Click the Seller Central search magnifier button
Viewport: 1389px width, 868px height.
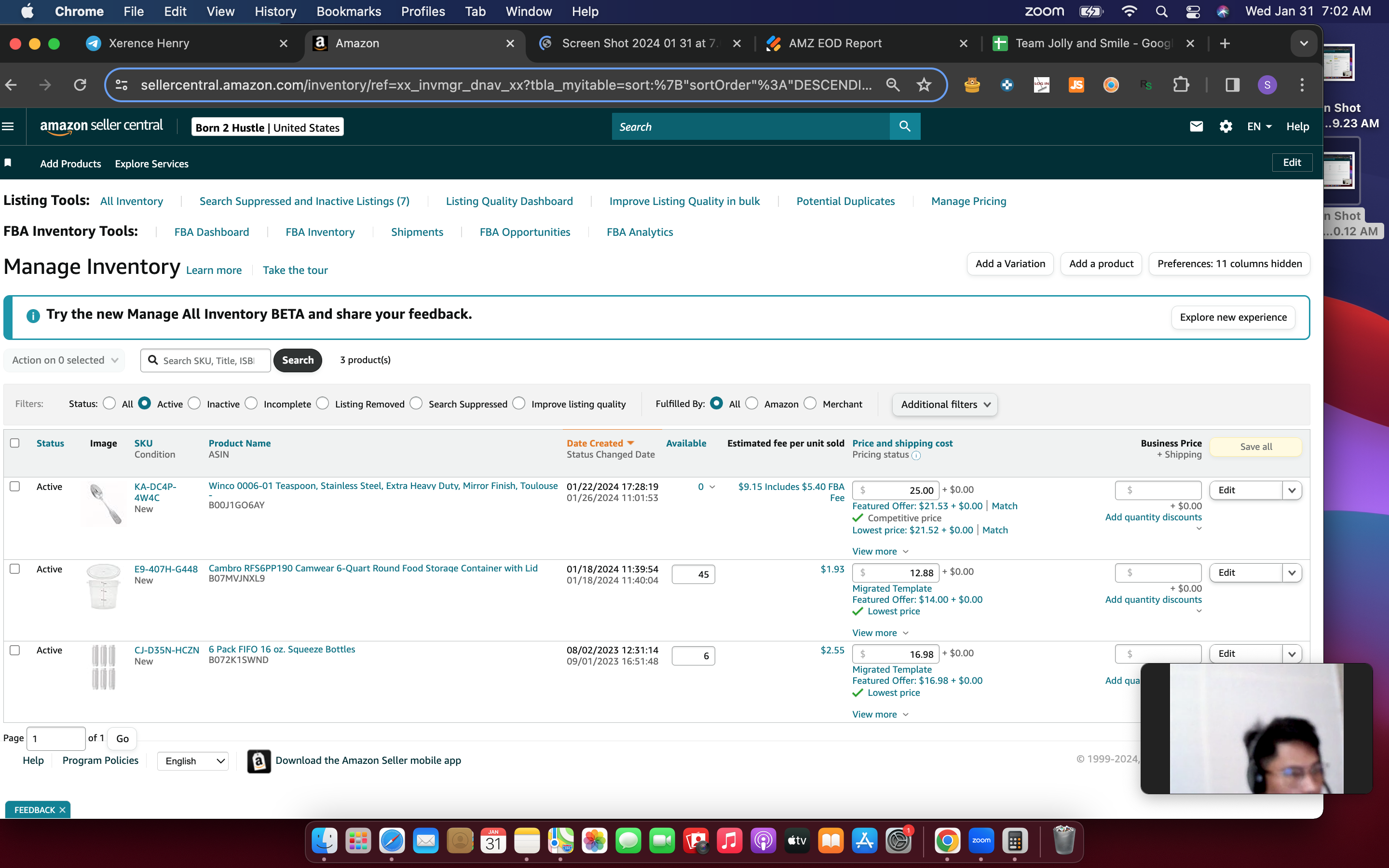point(905,126)
